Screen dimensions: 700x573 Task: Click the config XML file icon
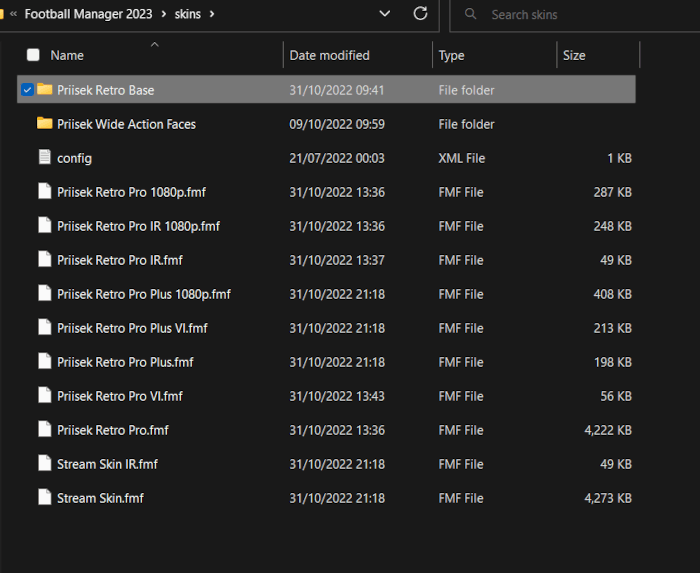click(45, 157)
